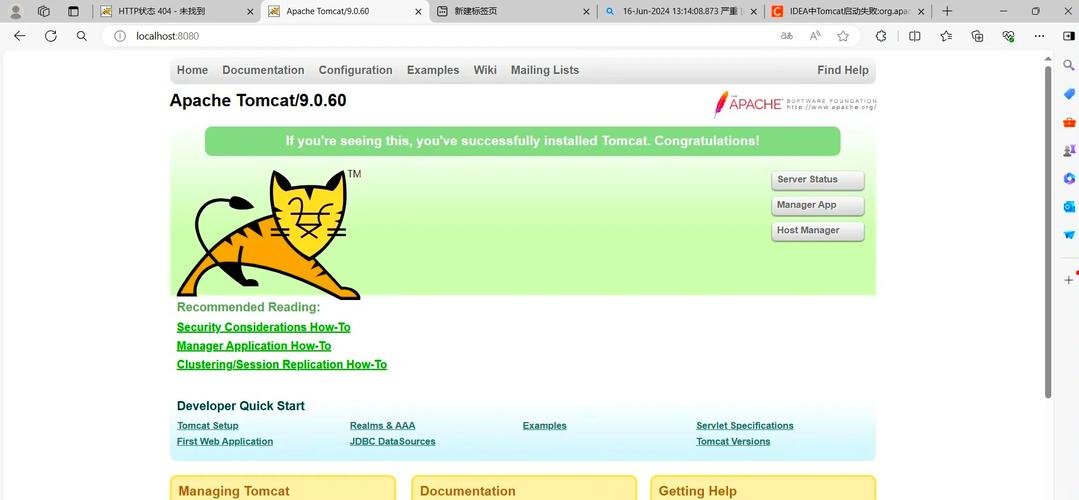
Task: Open the shopping tag icon in the sidebar
Action: point(1068,94)
